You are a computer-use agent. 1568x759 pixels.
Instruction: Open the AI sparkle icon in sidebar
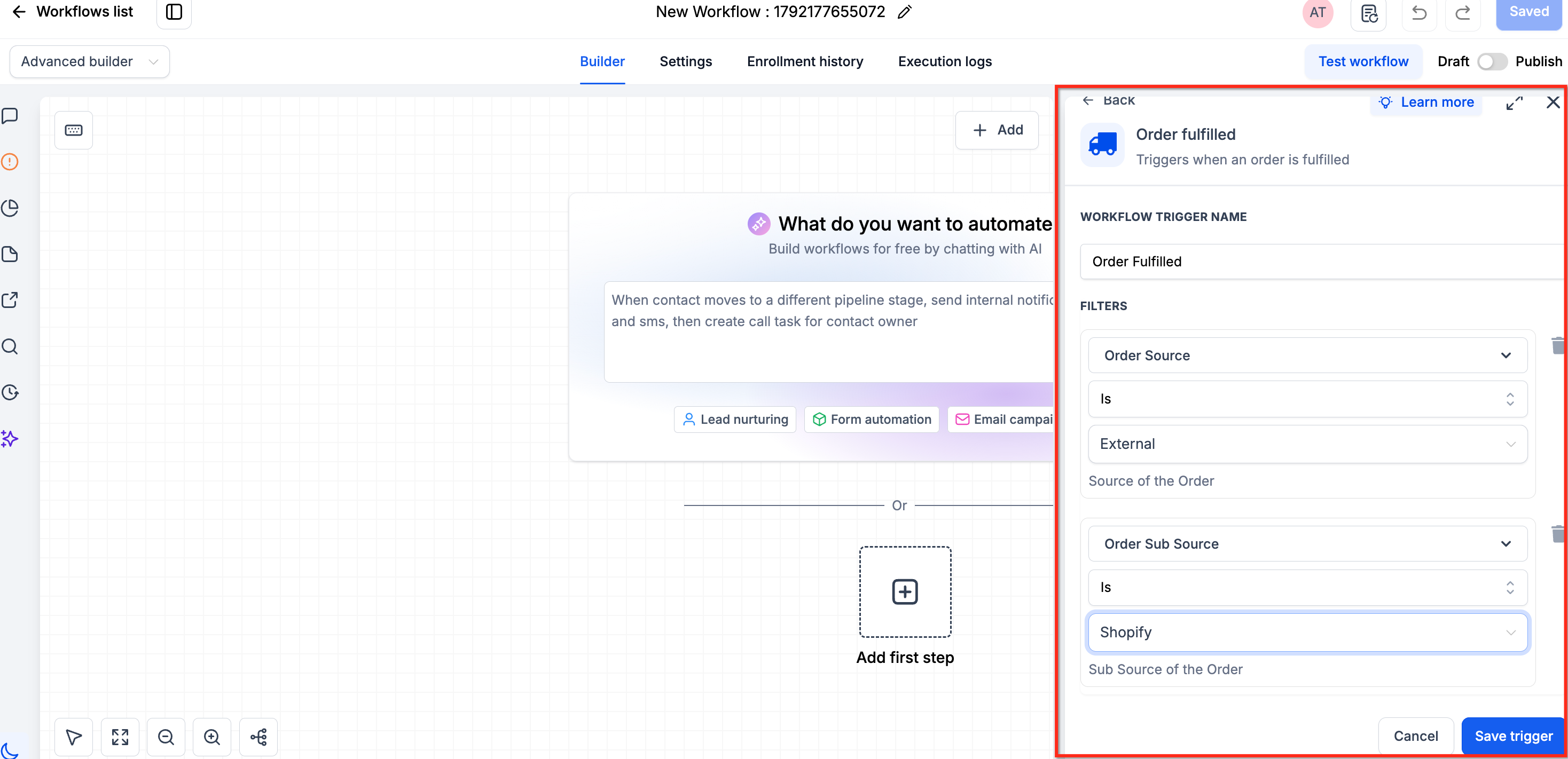tap(10, 439)
